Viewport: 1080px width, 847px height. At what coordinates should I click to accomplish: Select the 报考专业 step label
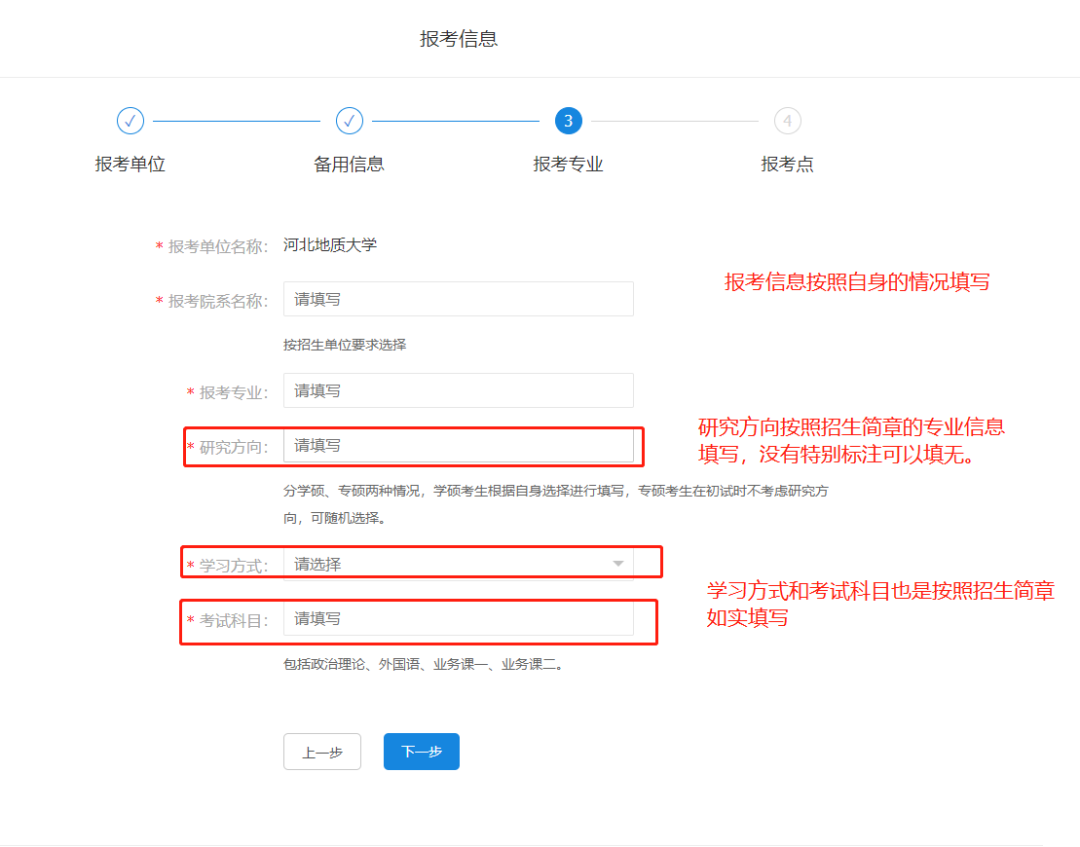click(x=568, y=165)
